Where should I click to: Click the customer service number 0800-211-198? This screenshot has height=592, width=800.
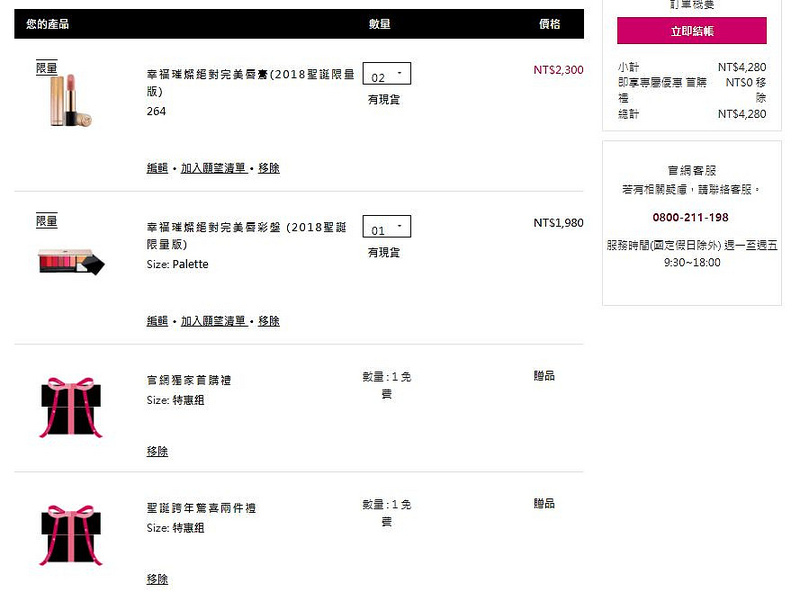point(690,217)
